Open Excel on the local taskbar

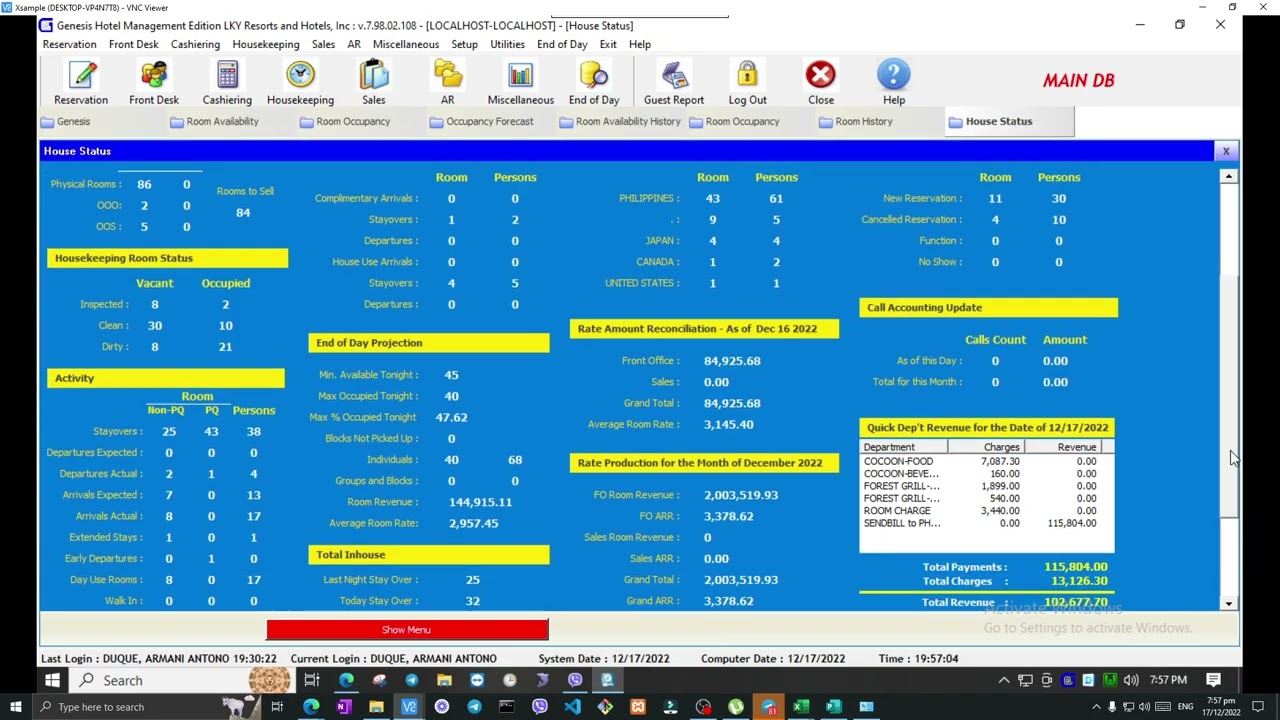click(x=801, y=707)
